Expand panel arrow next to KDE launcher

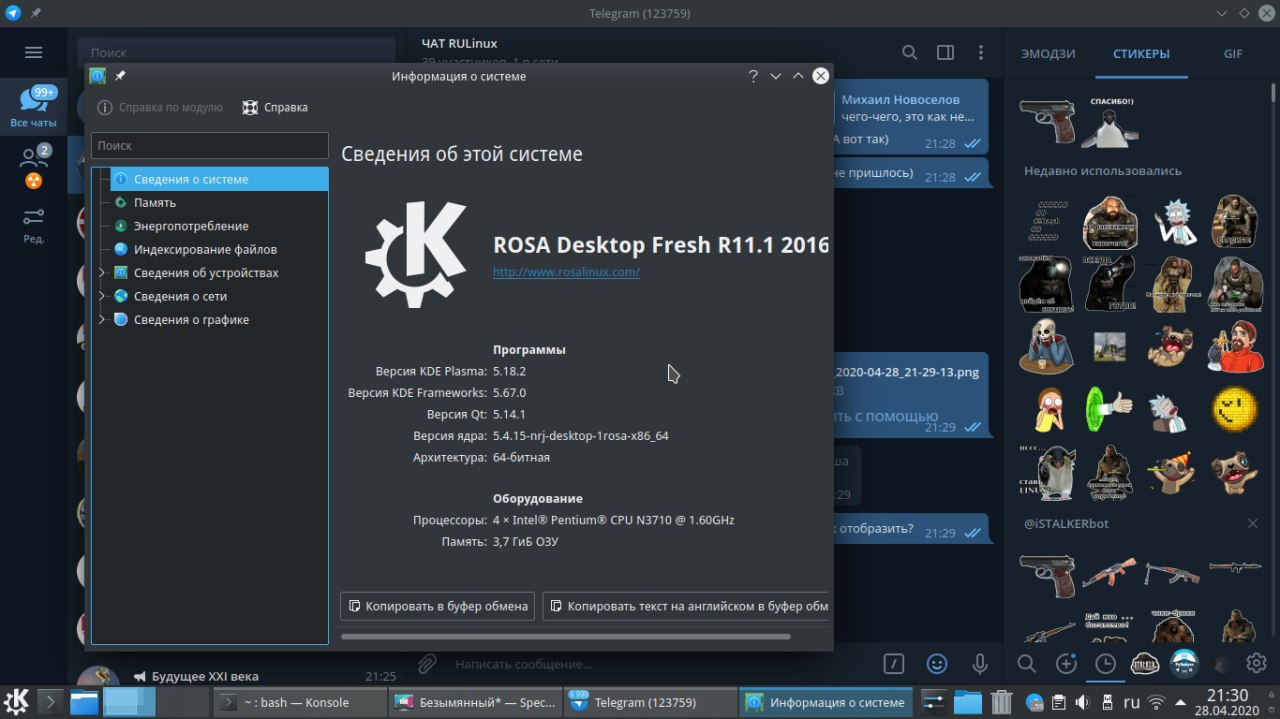(x=50, y=702)
